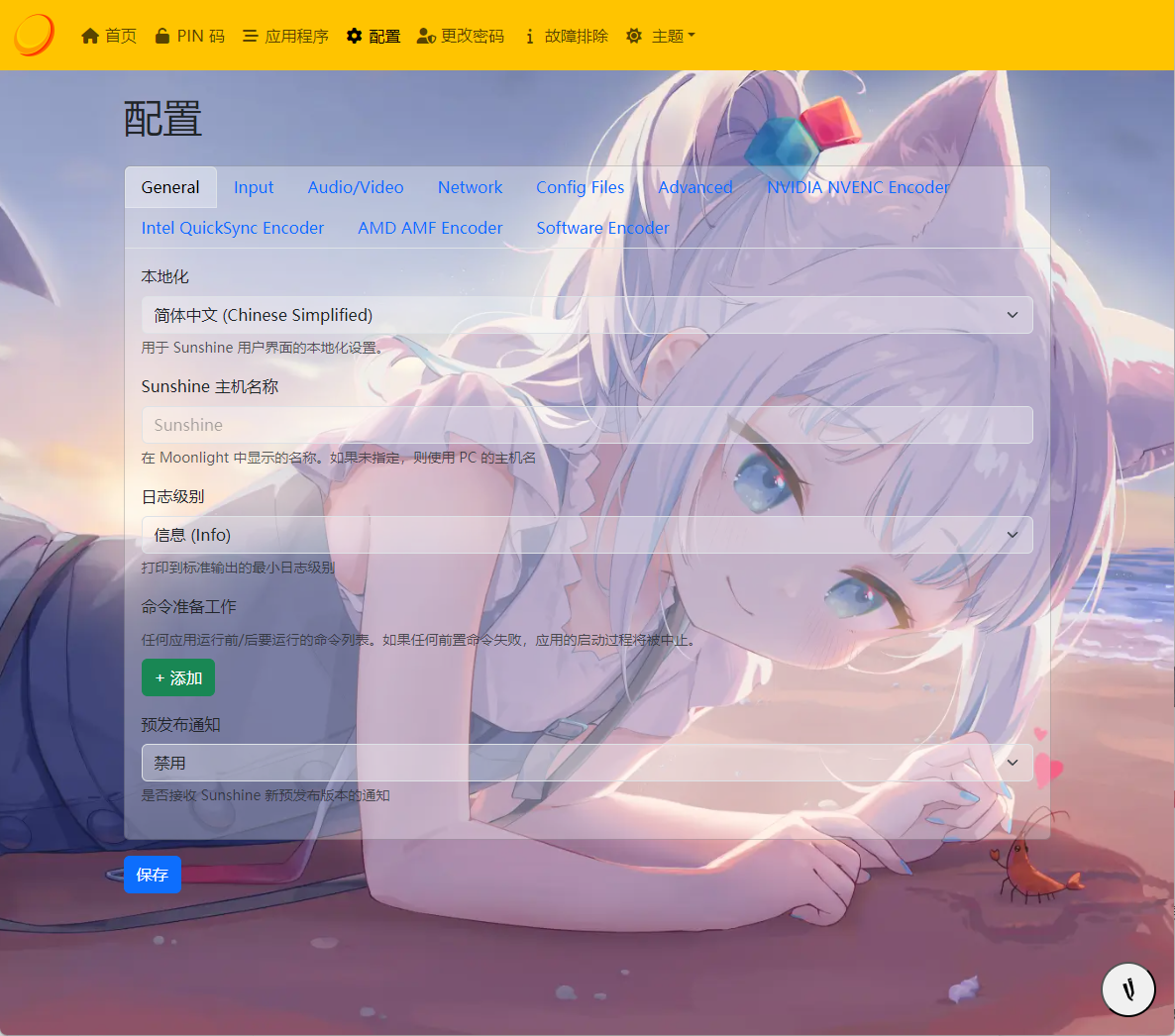The height and width of the screenshot is (1036, 1175).
Task: Open the Intel QuickSync Encoder tab
Action: click(x=232, y=228)
